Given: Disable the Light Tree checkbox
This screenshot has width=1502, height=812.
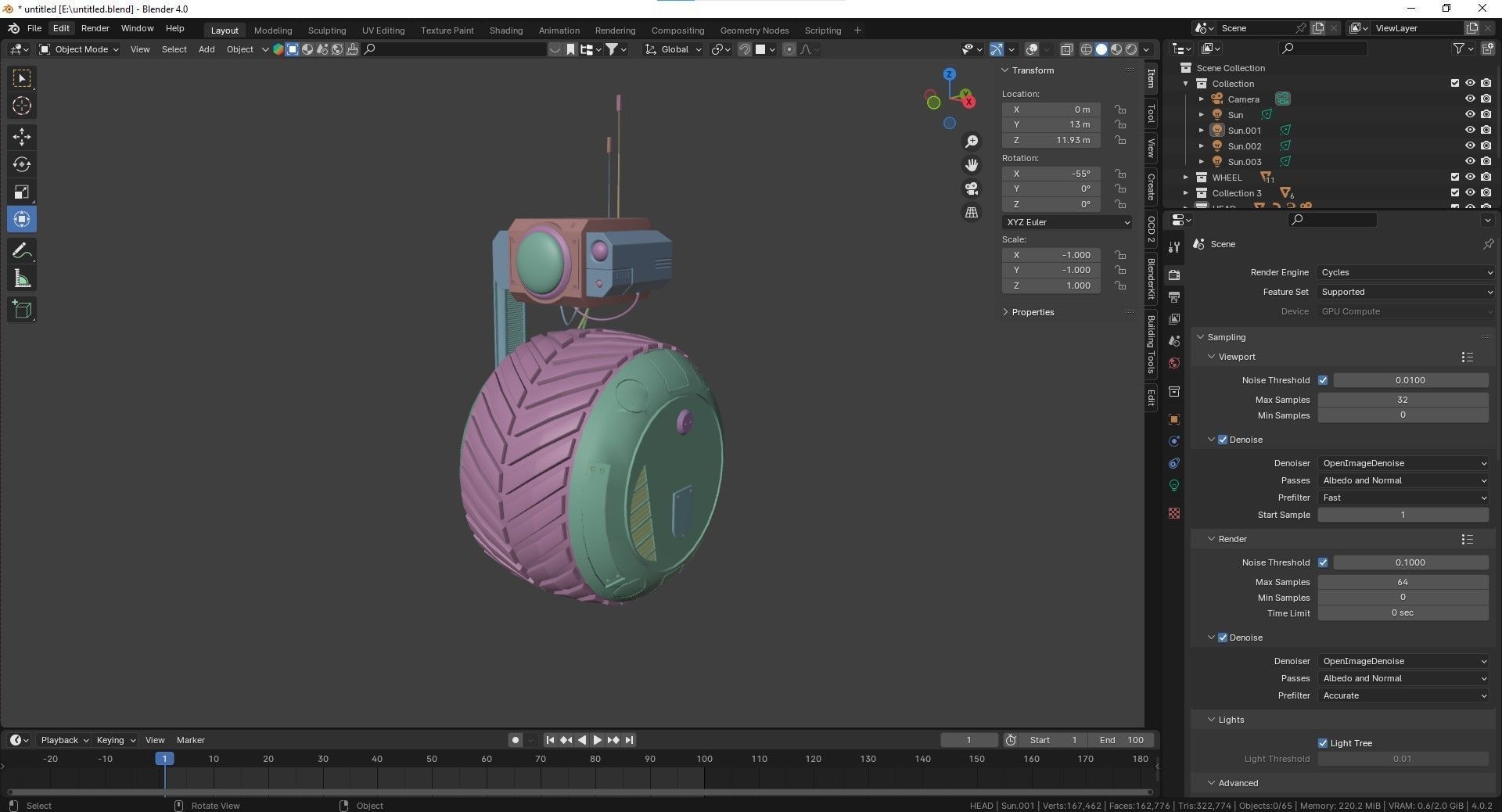Looking at the screenshot, I should [x=1323, y=743].
